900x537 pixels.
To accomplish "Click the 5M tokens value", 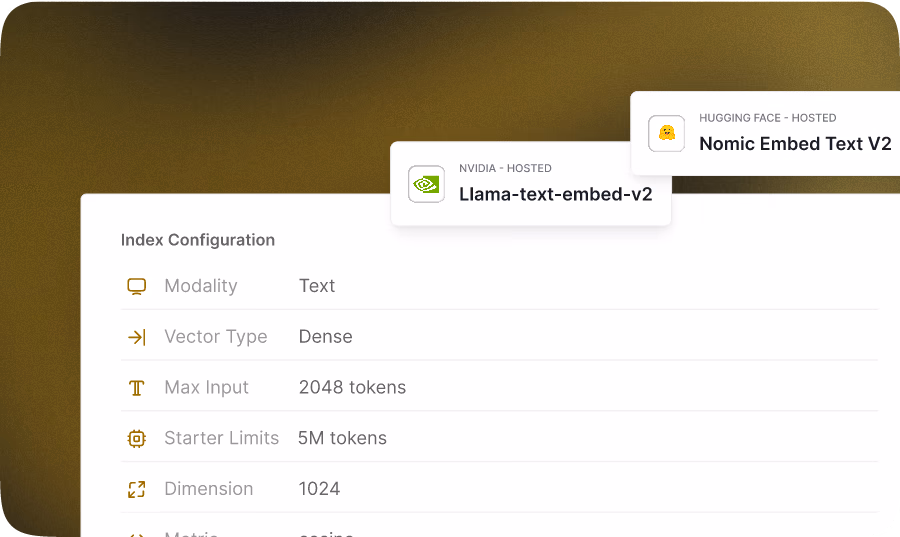I will point(342,438).
